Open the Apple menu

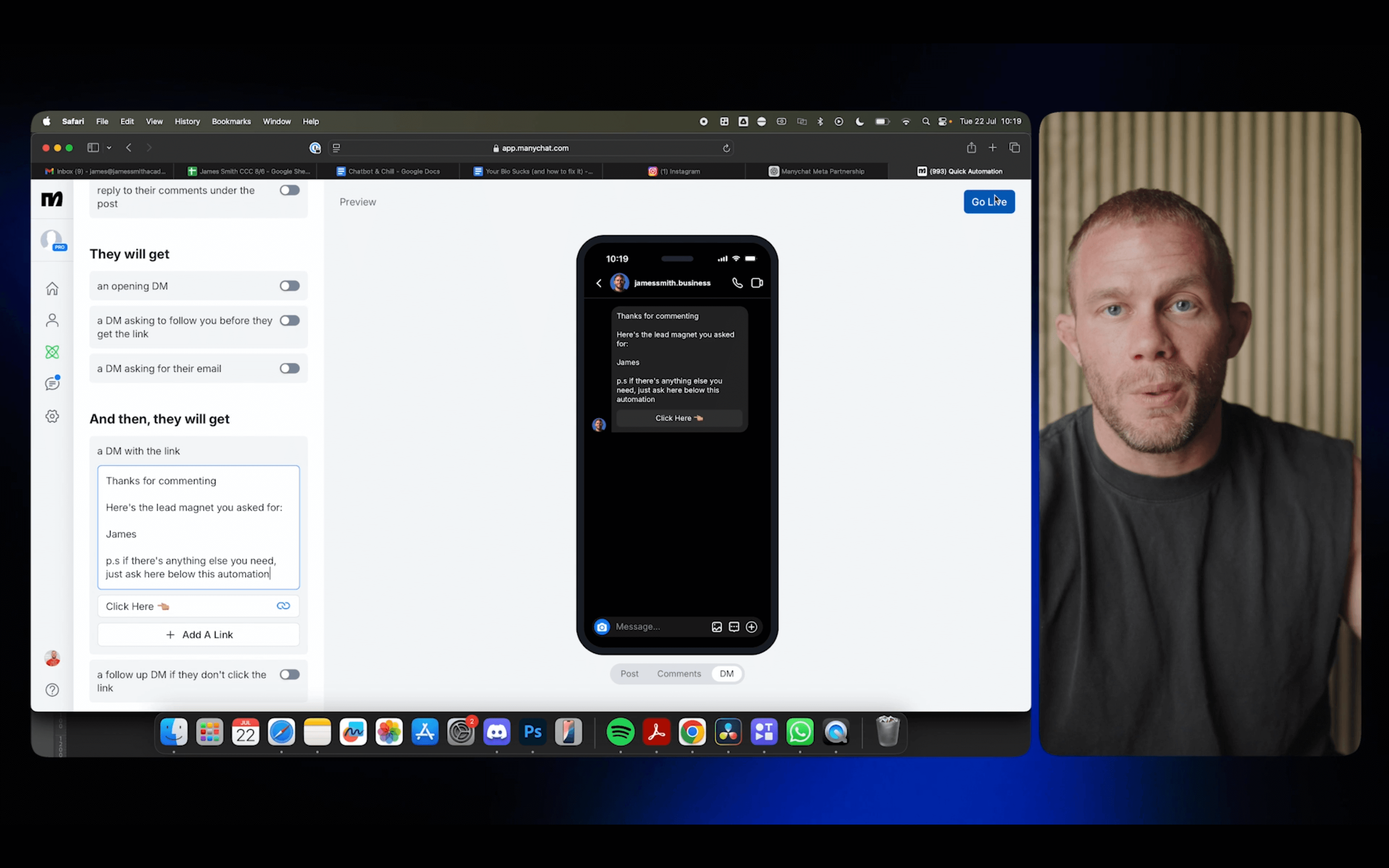click(47, 122)
